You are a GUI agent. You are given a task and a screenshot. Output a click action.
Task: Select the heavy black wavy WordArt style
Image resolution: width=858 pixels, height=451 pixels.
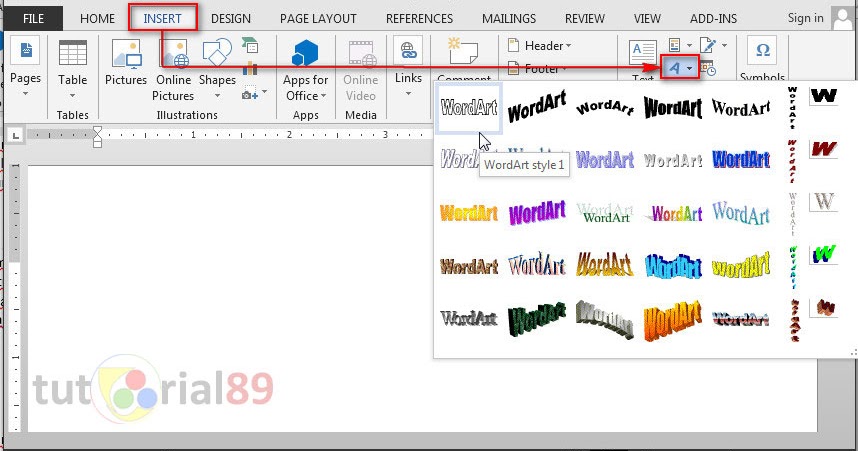673,108
